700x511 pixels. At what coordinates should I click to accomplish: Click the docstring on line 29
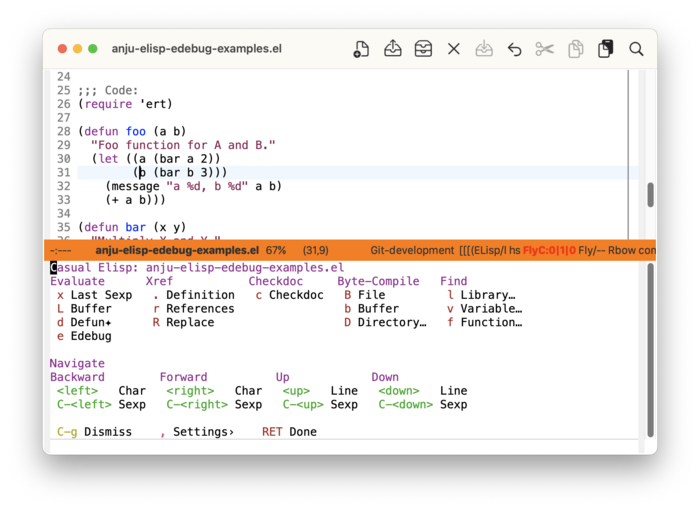[183, 145]
